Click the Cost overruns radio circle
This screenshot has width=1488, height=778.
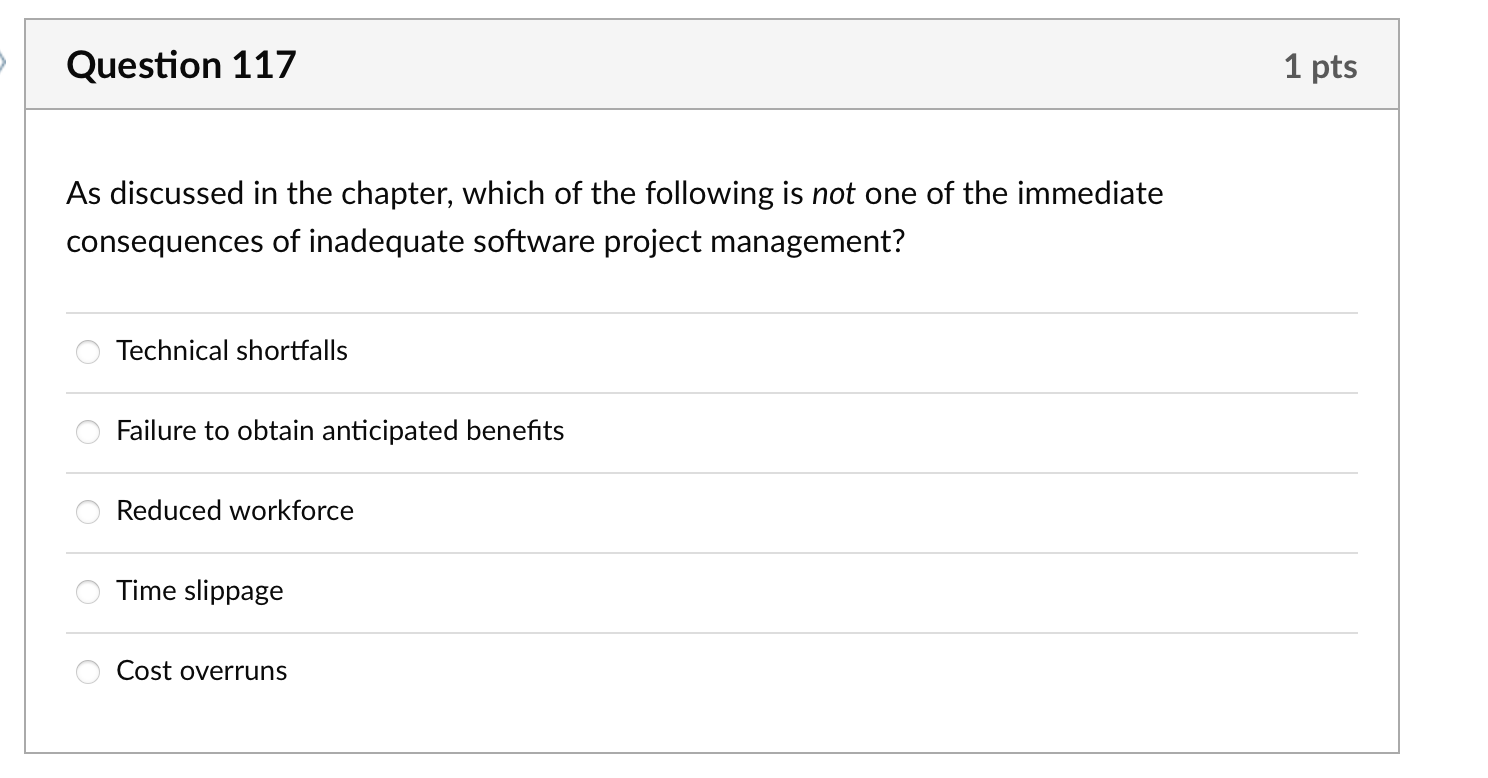pyautogui.click(x=88, y=672)
